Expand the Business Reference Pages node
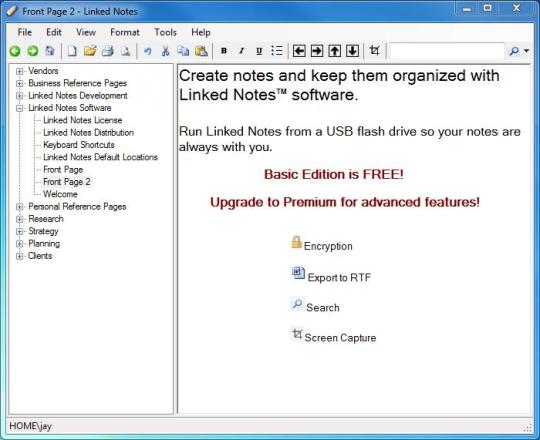 [20, 83]
